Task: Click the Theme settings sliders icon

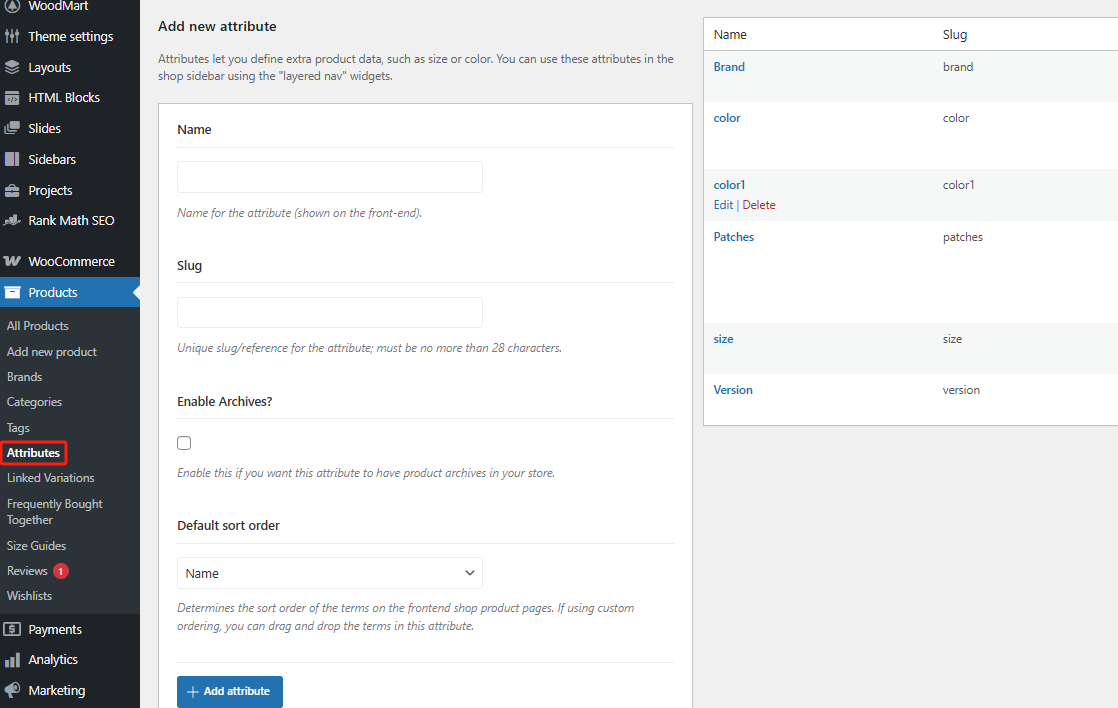Action: click(12, 37)
